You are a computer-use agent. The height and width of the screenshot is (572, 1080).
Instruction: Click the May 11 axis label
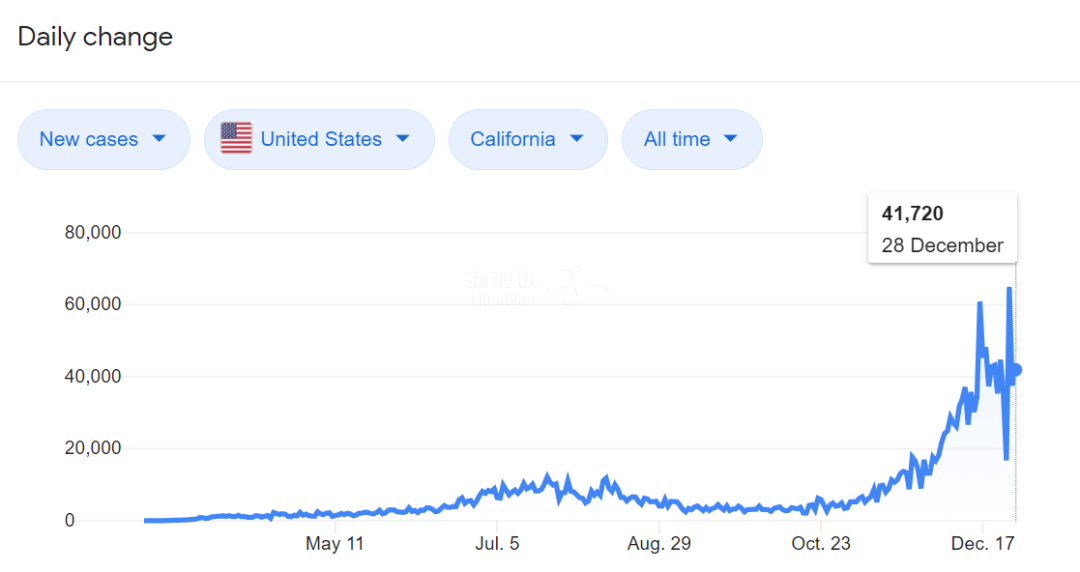[335, 544]
